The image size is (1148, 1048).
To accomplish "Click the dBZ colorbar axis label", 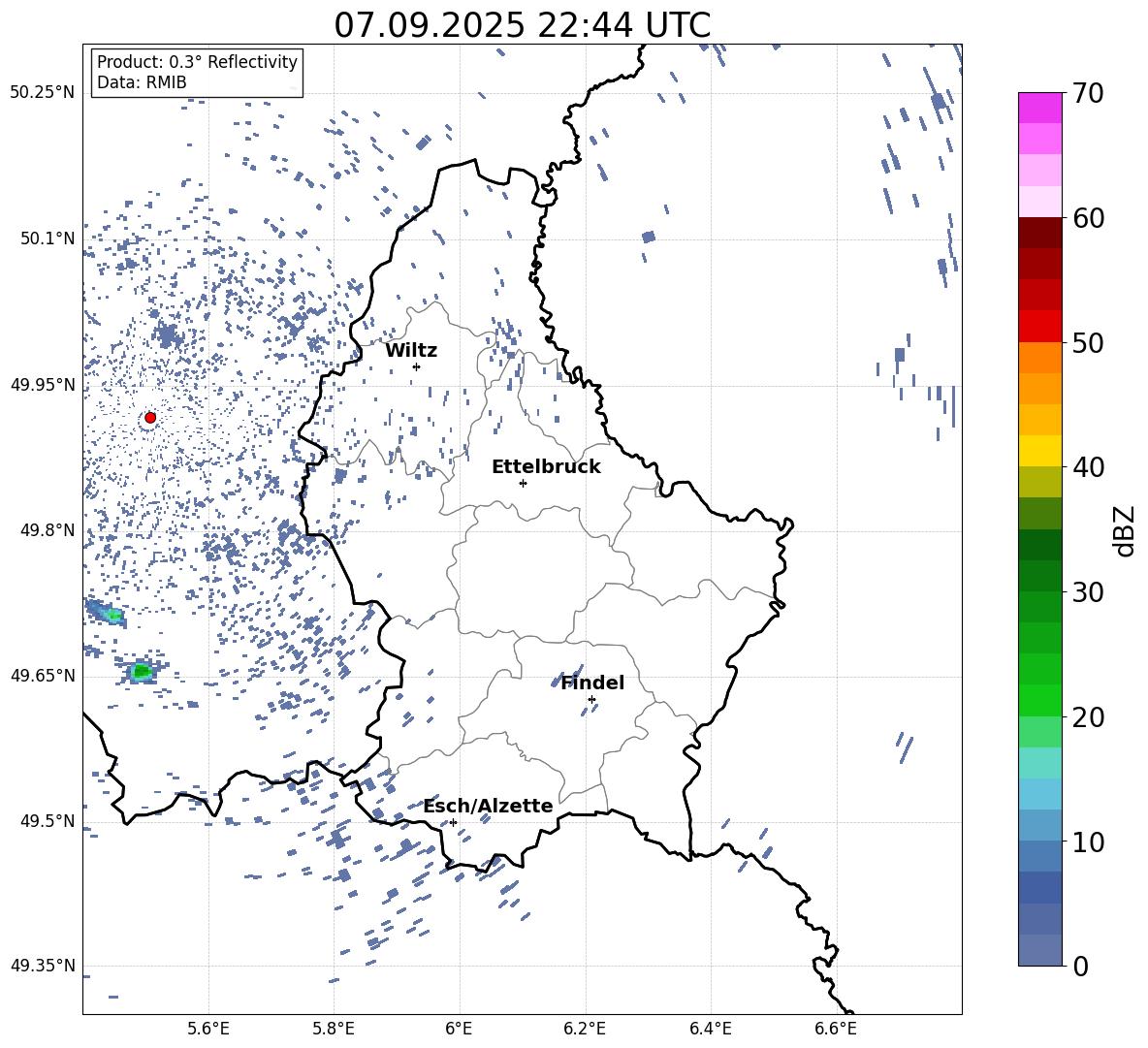I will tap(1124, 530).
